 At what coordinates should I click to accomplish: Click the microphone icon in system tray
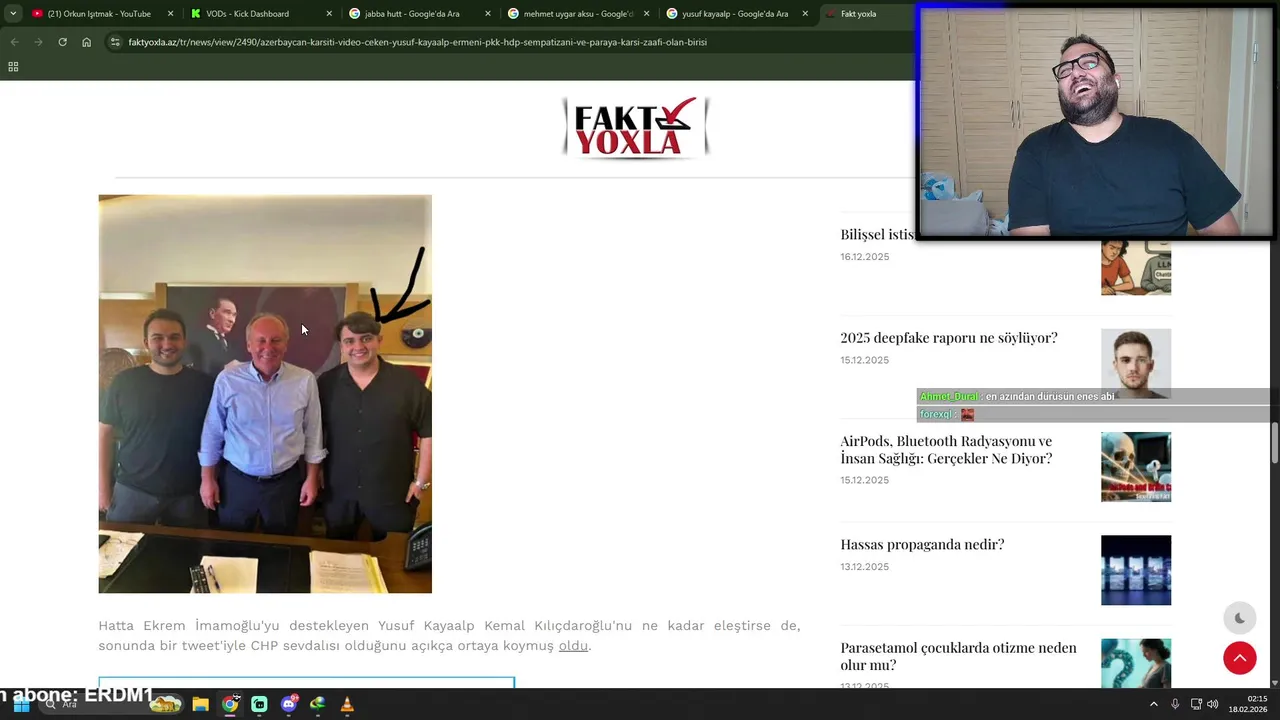click(x=1175, y=704)
